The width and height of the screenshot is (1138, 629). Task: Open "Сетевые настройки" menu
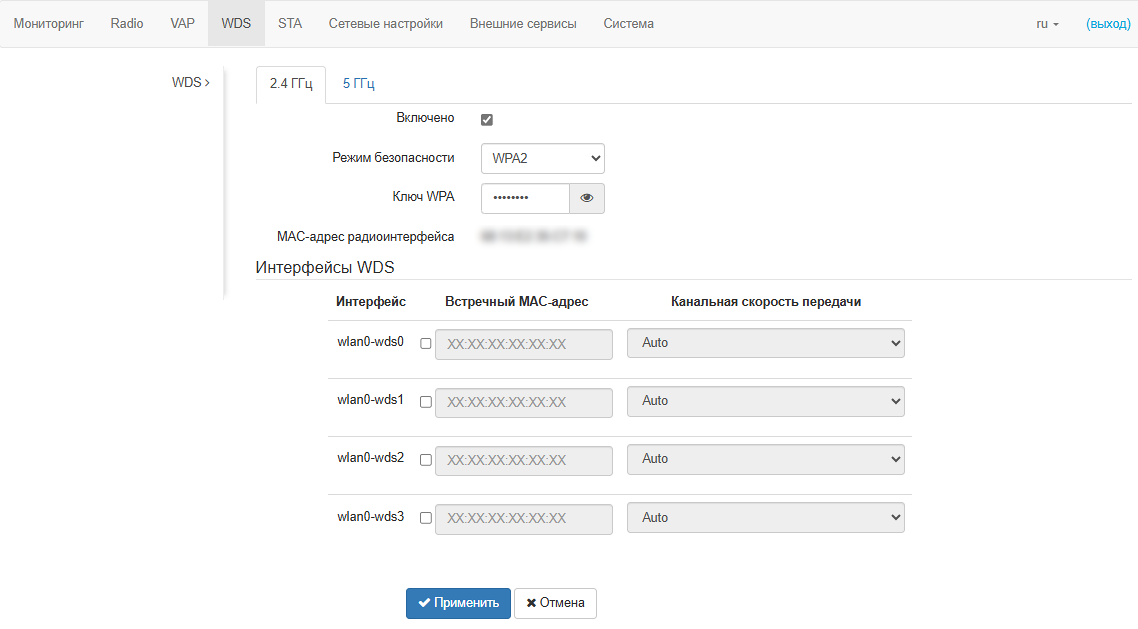[x=386, y=23]
